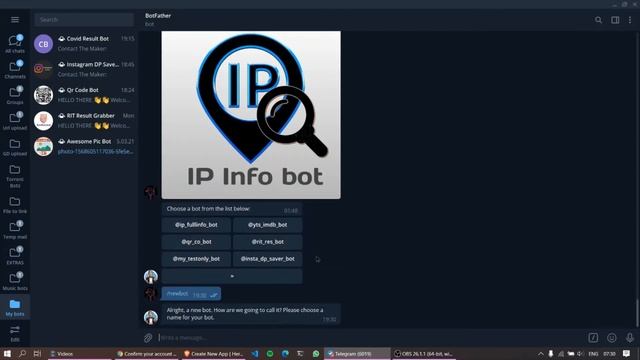The image size is (640, 360).
Task: Choose the @my_testonly_bot button
Action: pyautogui.click(x=196, y=259)
